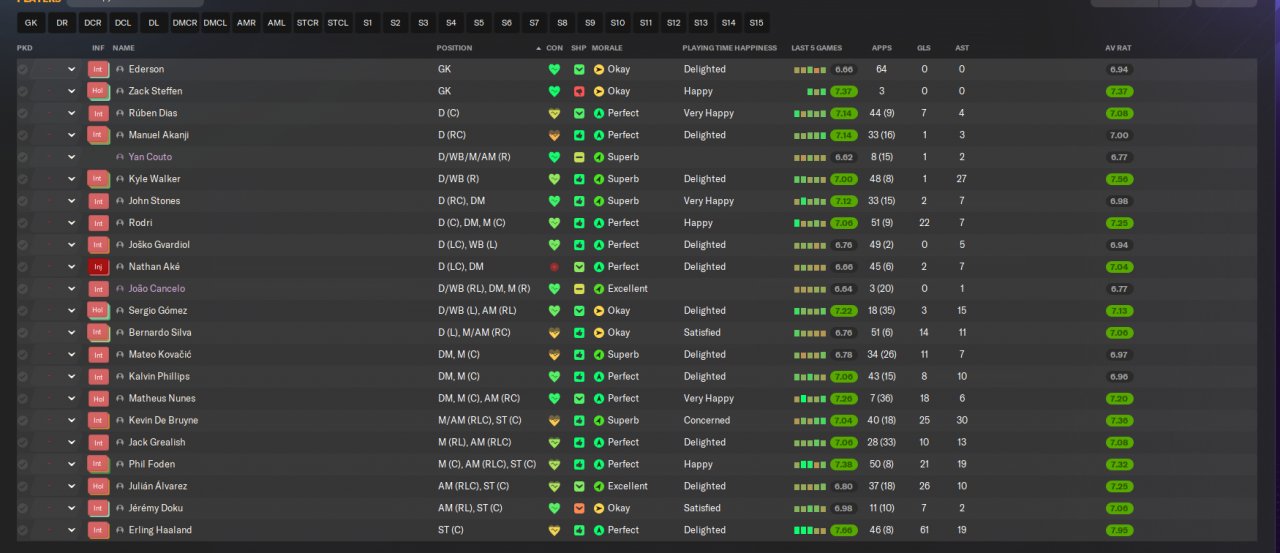Screen dimensions: 1280x553
Task: Click Nathan Aké's Inj injury badge
Action: pyautogui.click(x=98, y=267)
